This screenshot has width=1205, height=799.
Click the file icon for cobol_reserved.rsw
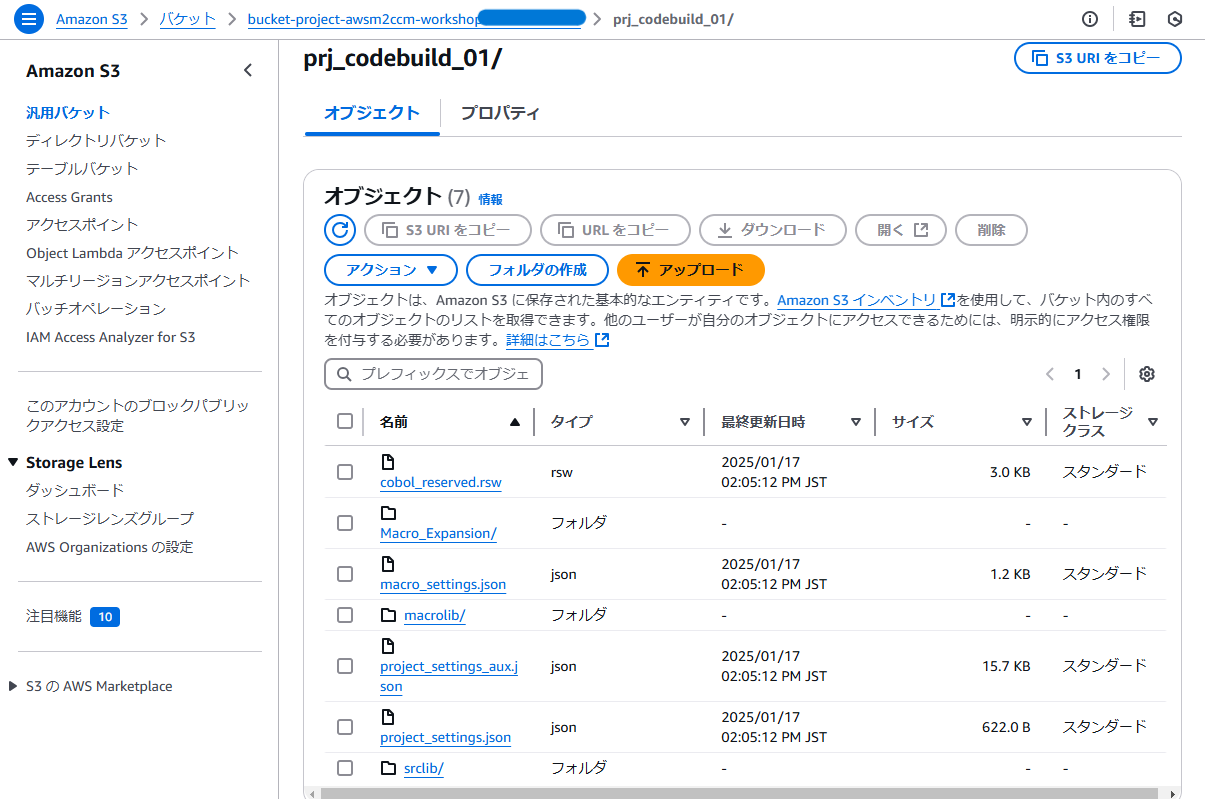click(x=388, y=462)
